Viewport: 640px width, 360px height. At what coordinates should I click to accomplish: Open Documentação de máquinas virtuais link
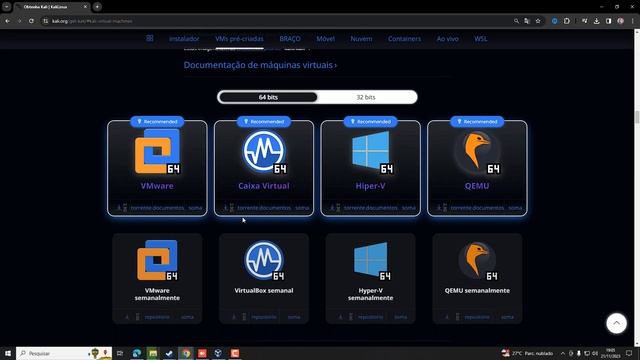click(x=260, y=65)
